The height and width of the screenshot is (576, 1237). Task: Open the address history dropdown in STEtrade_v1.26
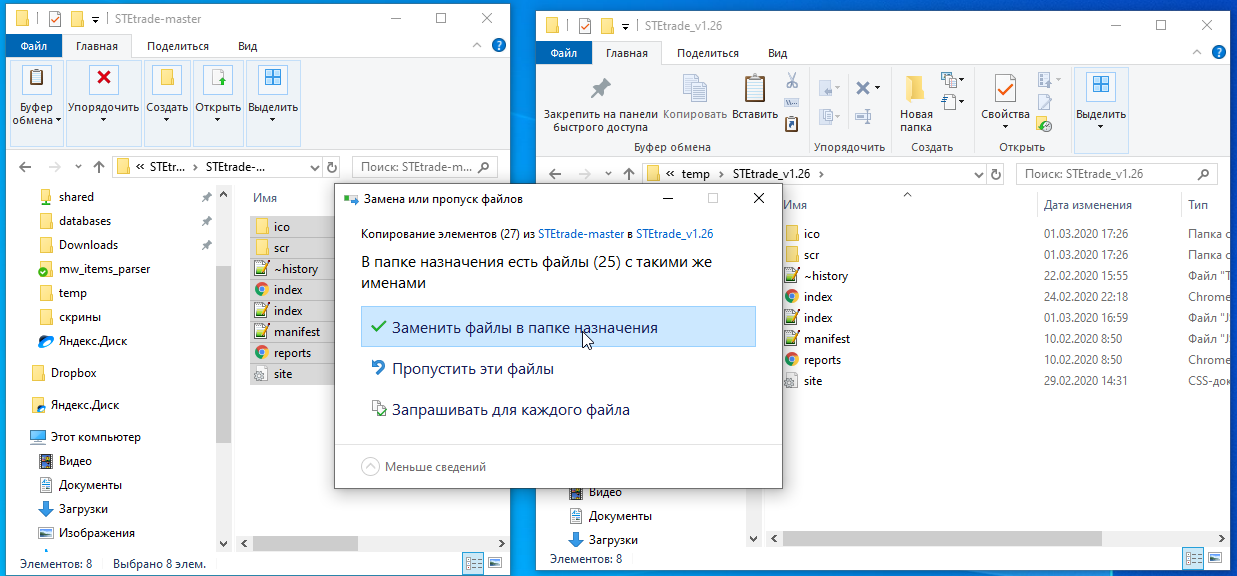pos(978,174)
